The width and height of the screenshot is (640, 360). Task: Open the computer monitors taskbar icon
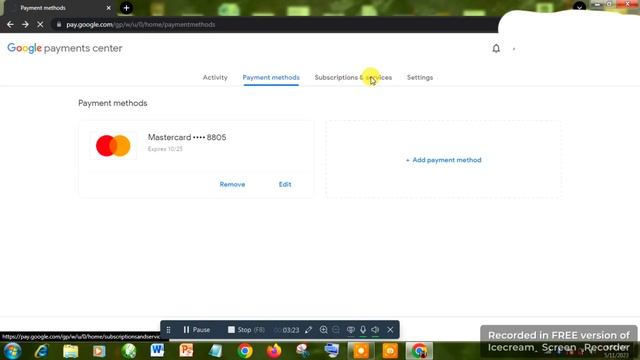click(x=332, y=351)
